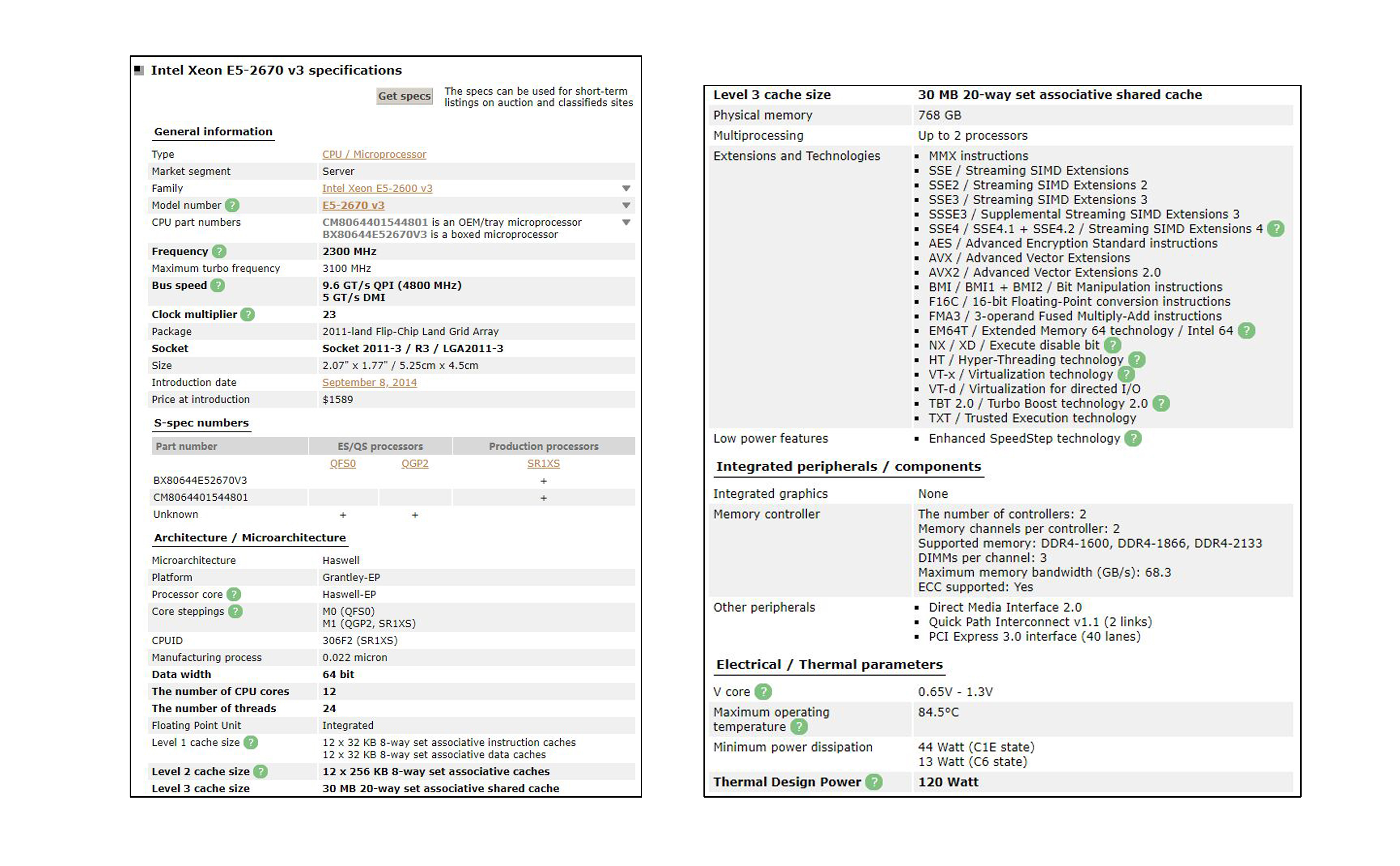Image resolution: width=1400 pixels, height=866 pixels.
Task: Click the help icon after Turbo Boost technology 2.0
Action: click(1161, 403)
